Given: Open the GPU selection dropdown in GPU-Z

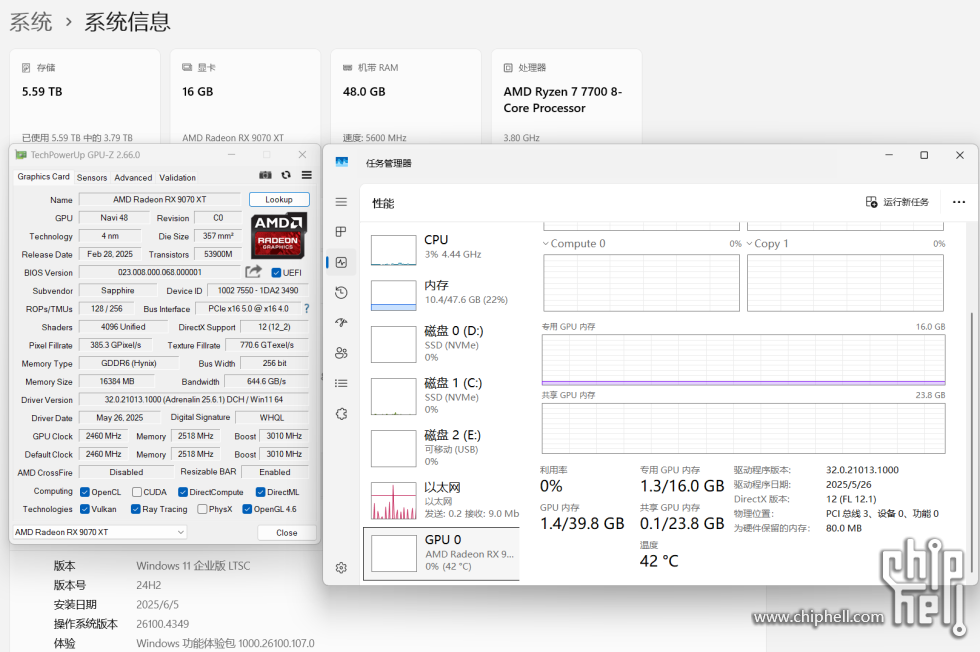Looking at the screenshot, I should click(x=99, y=532).
